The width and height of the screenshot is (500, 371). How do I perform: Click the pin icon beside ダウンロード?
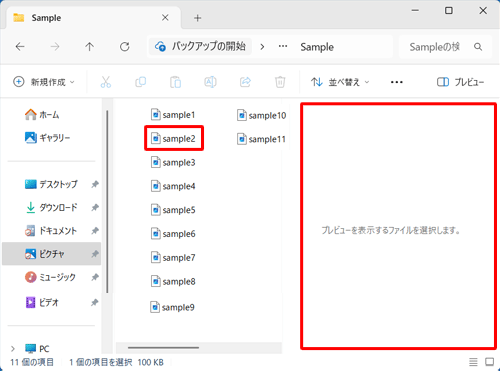coord(95,207)
